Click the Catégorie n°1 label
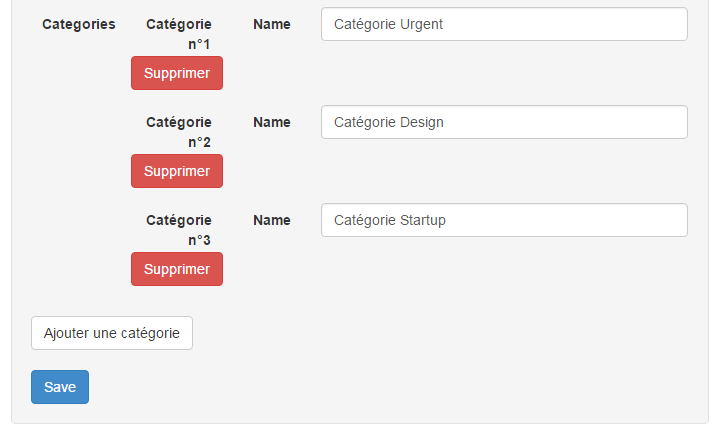This screenshot has width=714, height=428. point(178,34)
